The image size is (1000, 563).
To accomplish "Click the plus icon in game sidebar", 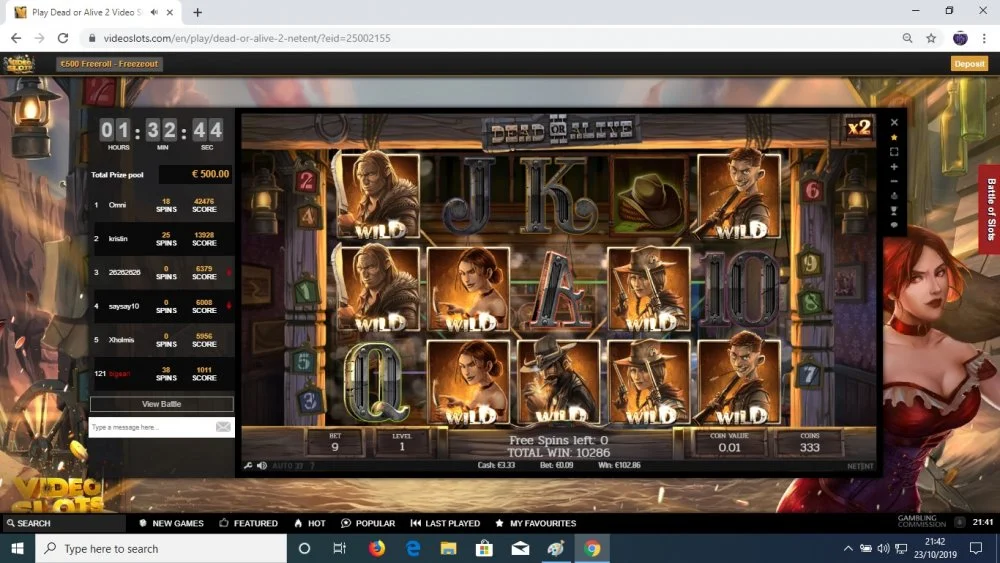I will tap(894, 166).
